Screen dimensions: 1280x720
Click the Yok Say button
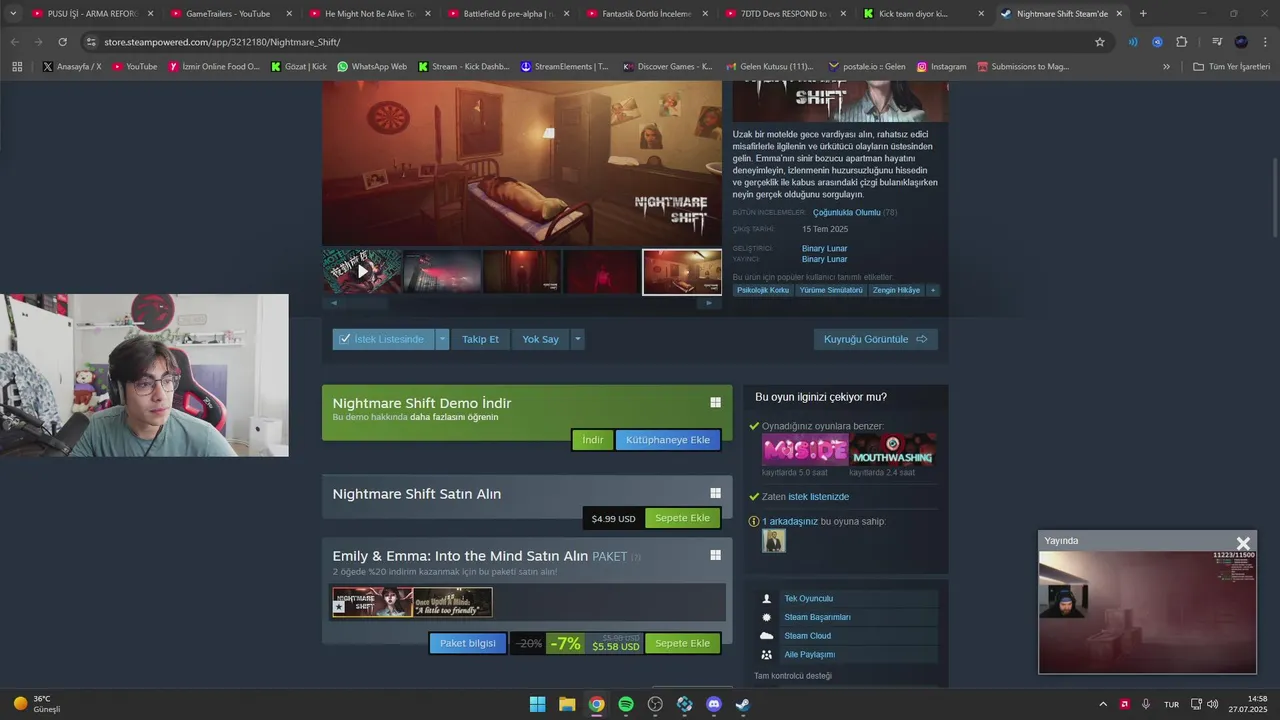(x=540, y=339)
